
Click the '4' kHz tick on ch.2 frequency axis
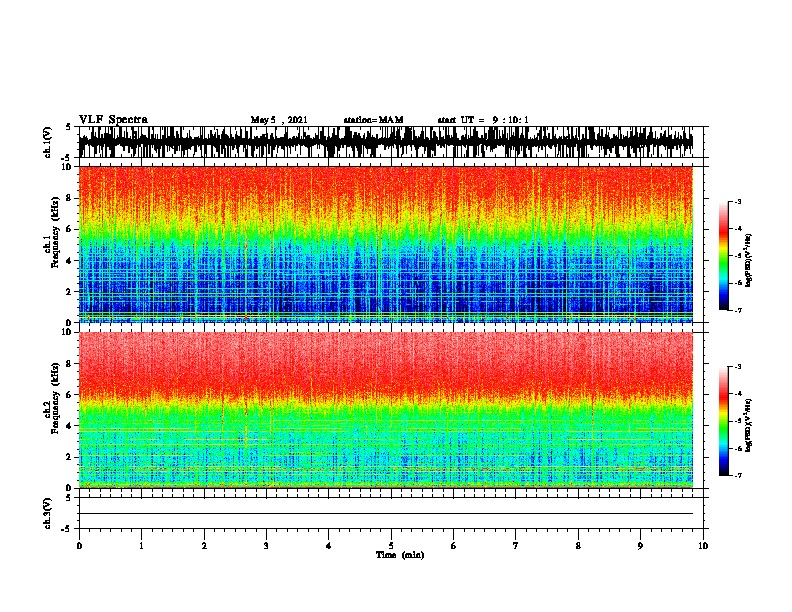click(70, 426)
